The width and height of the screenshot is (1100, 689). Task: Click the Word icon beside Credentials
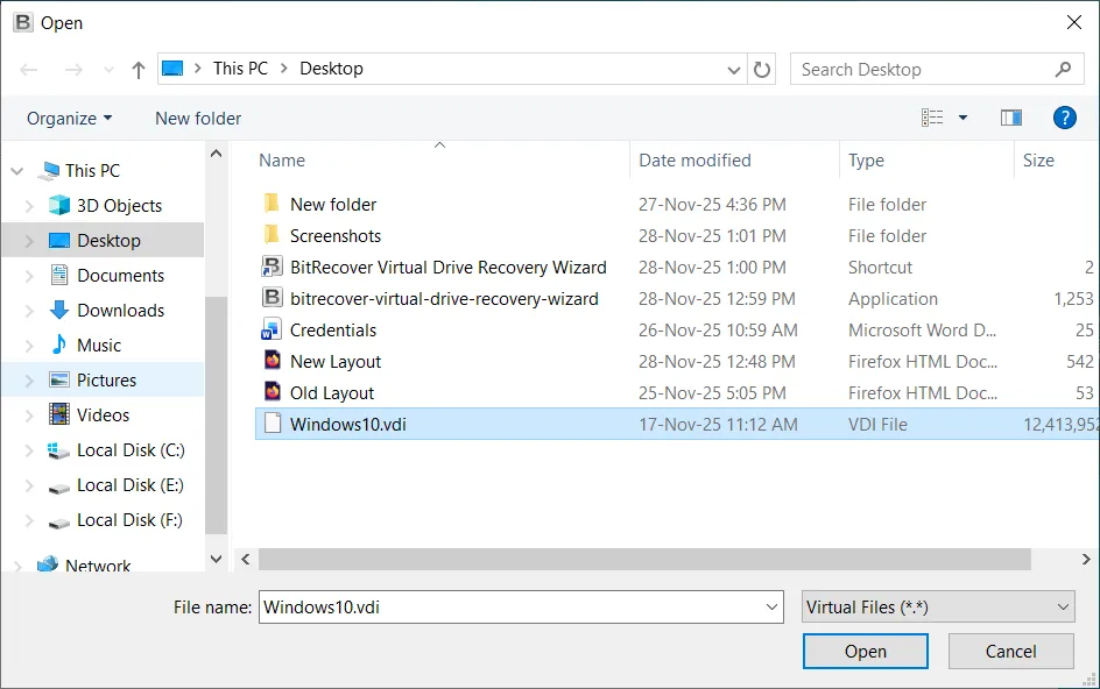[272, 329]
